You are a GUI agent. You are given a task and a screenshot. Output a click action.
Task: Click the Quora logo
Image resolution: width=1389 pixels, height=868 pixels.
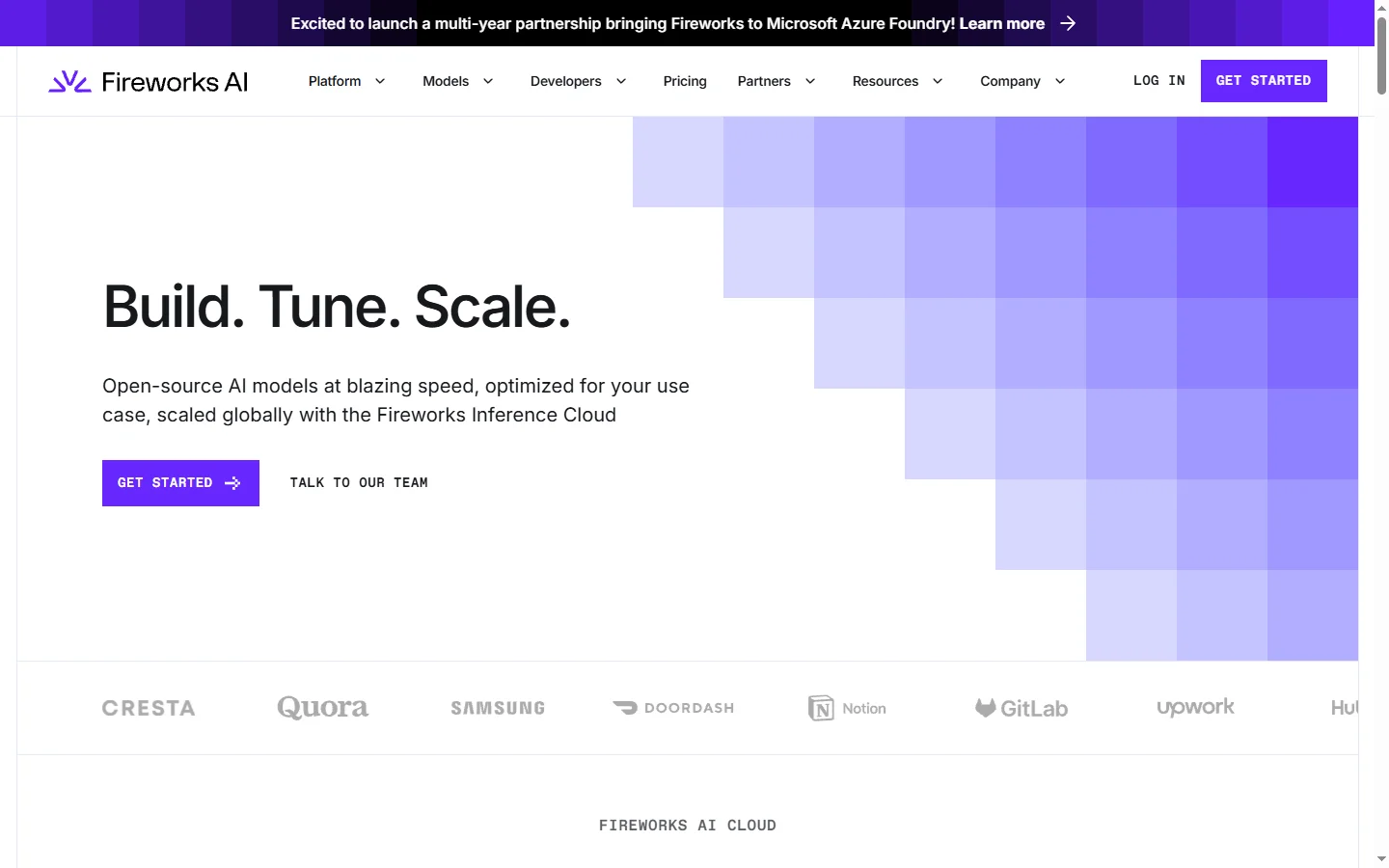pyautogui.click(x=322, y=708)
